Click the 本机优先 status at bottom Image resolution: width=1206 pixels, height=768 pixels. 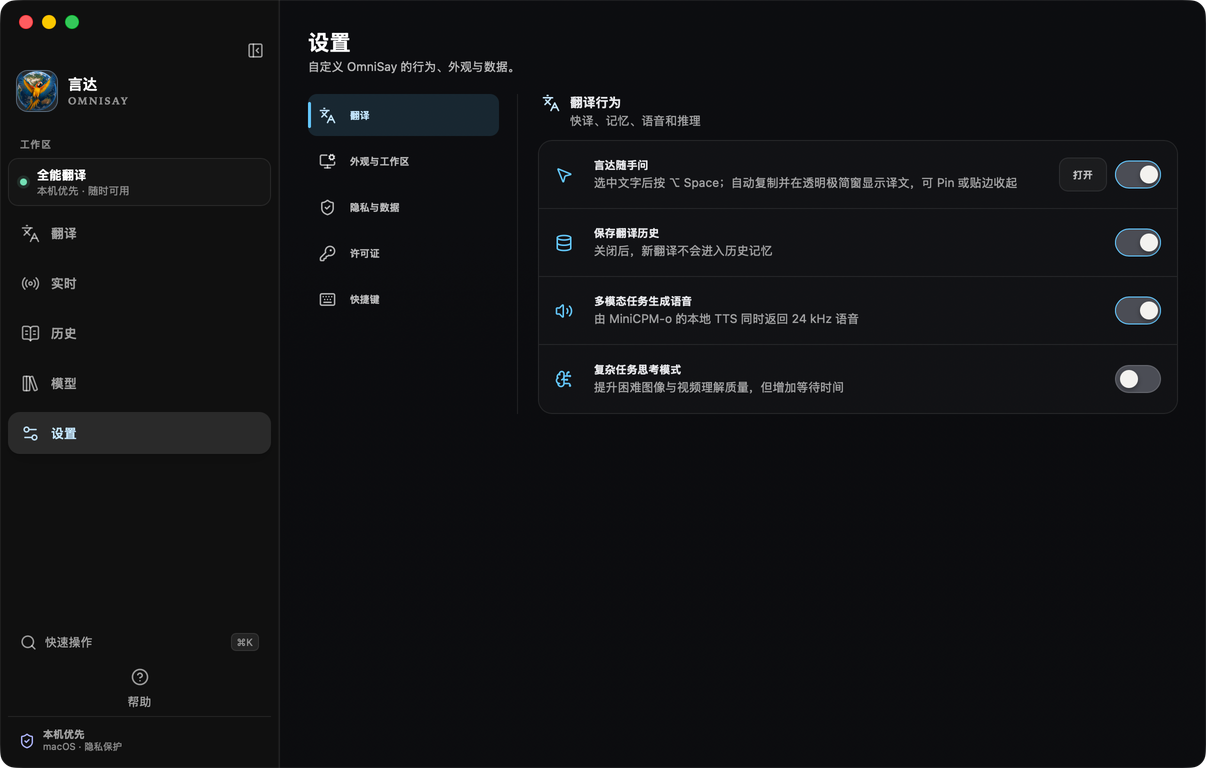coord(64,734)
